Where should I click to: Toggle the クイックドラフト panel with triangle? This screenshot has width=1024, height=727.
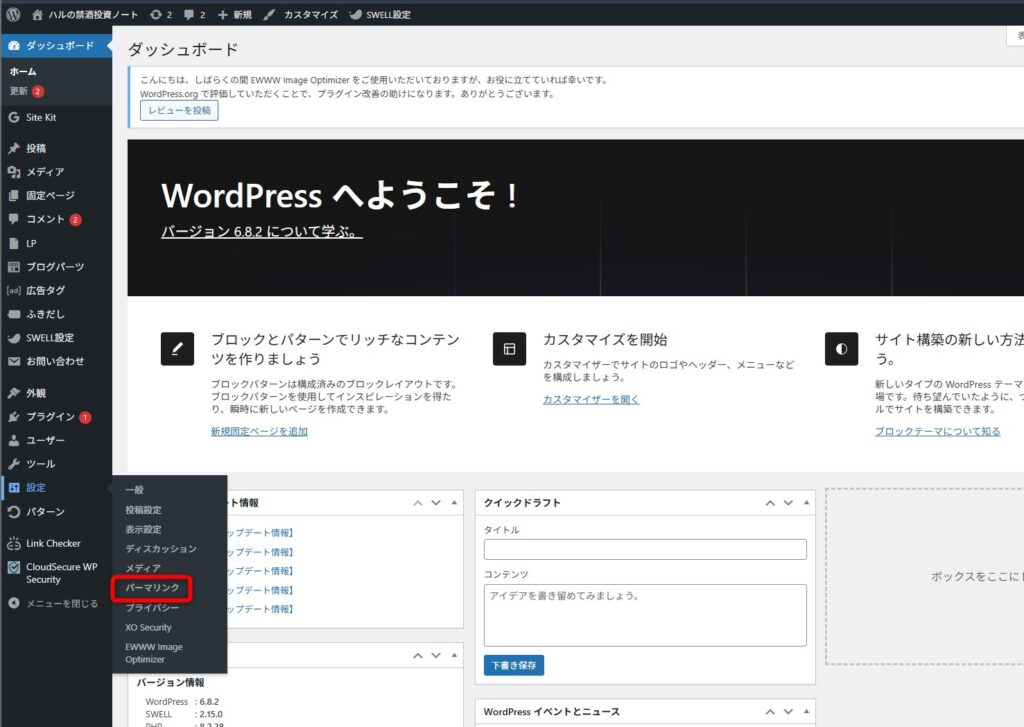tap(807, 503)
